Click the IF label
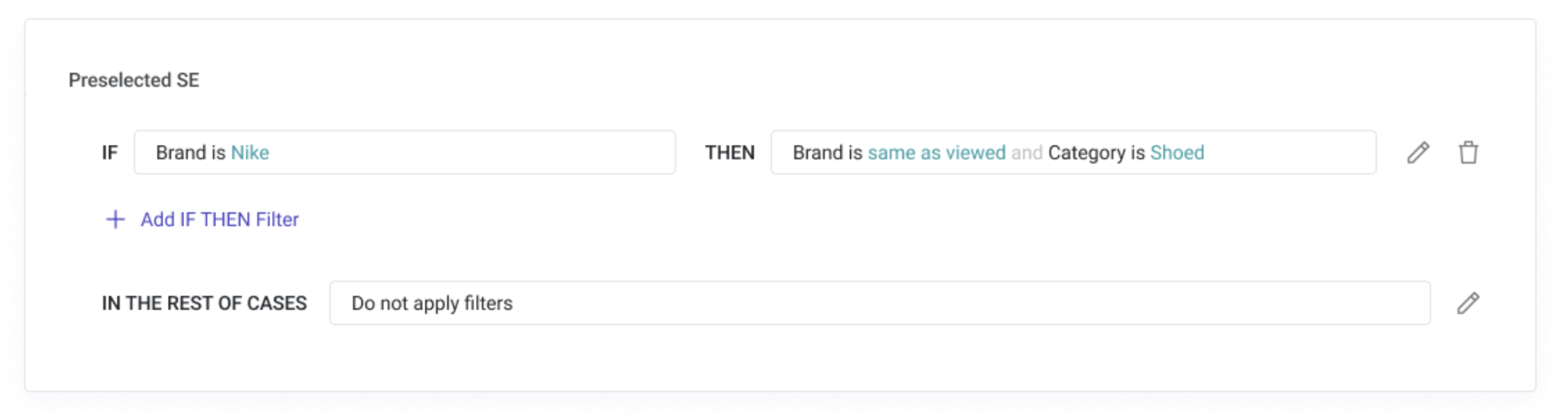The image size is (1568, 414). (109, 152)
